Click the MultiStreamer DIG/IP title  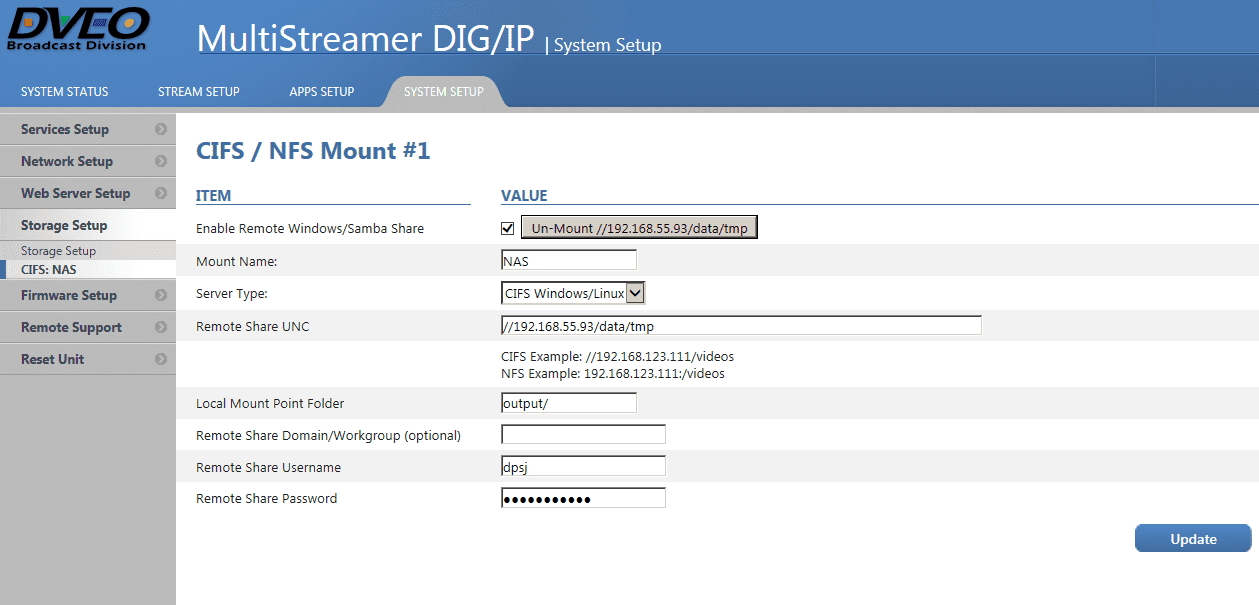[367, 37]
